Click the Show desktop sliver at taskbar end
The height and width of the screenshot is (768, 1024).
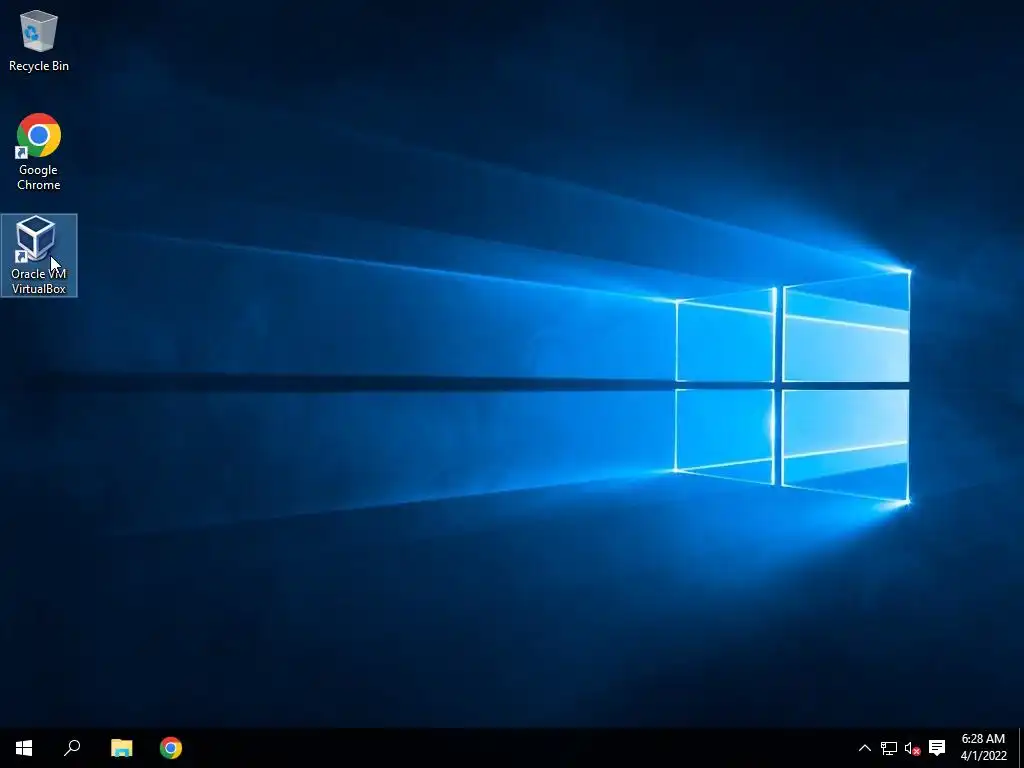point(1021,748)
